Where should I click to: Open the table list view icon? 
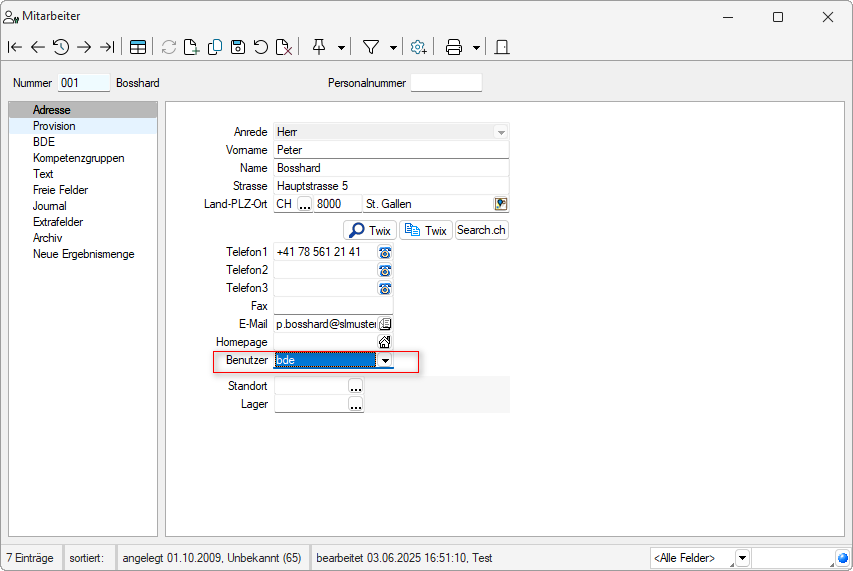(137, 47)
